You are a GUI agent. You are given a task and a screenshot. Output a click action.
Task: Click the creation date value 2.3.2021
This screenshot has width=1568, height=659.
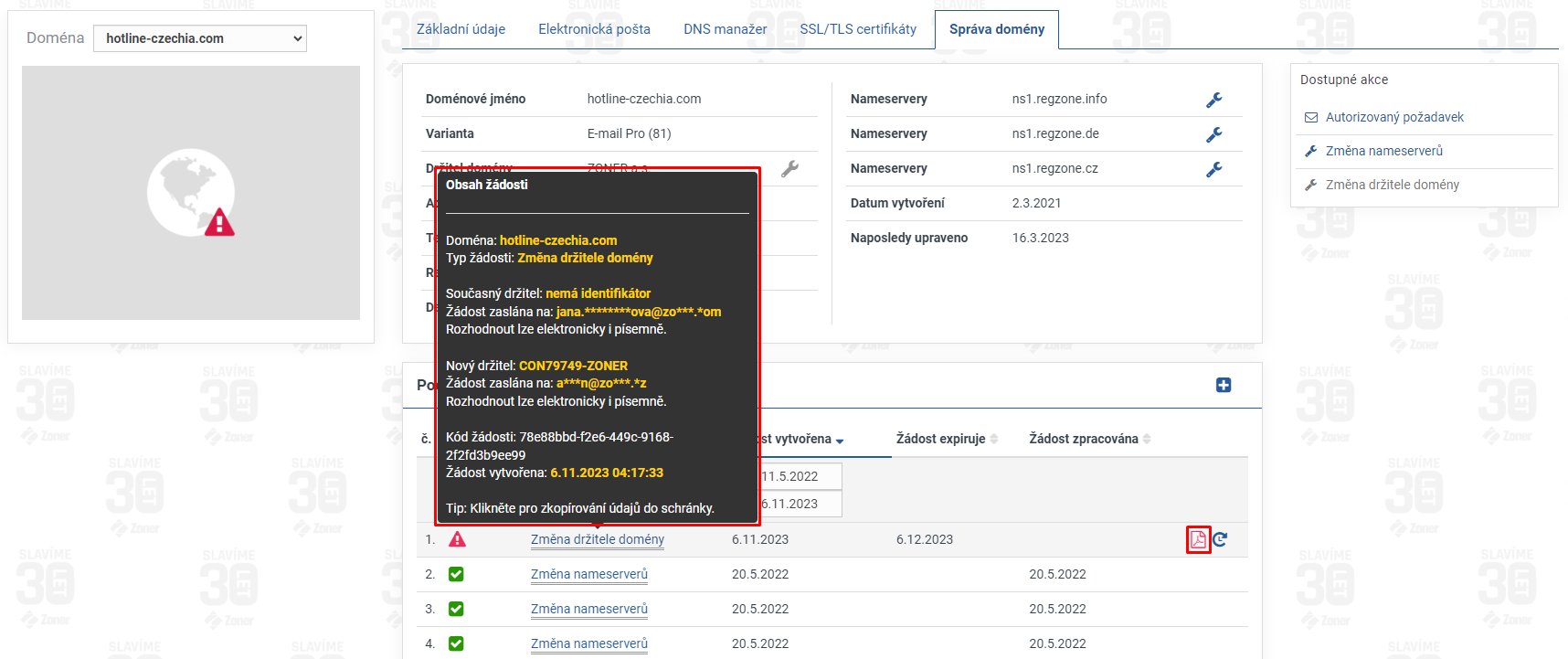1036,203
